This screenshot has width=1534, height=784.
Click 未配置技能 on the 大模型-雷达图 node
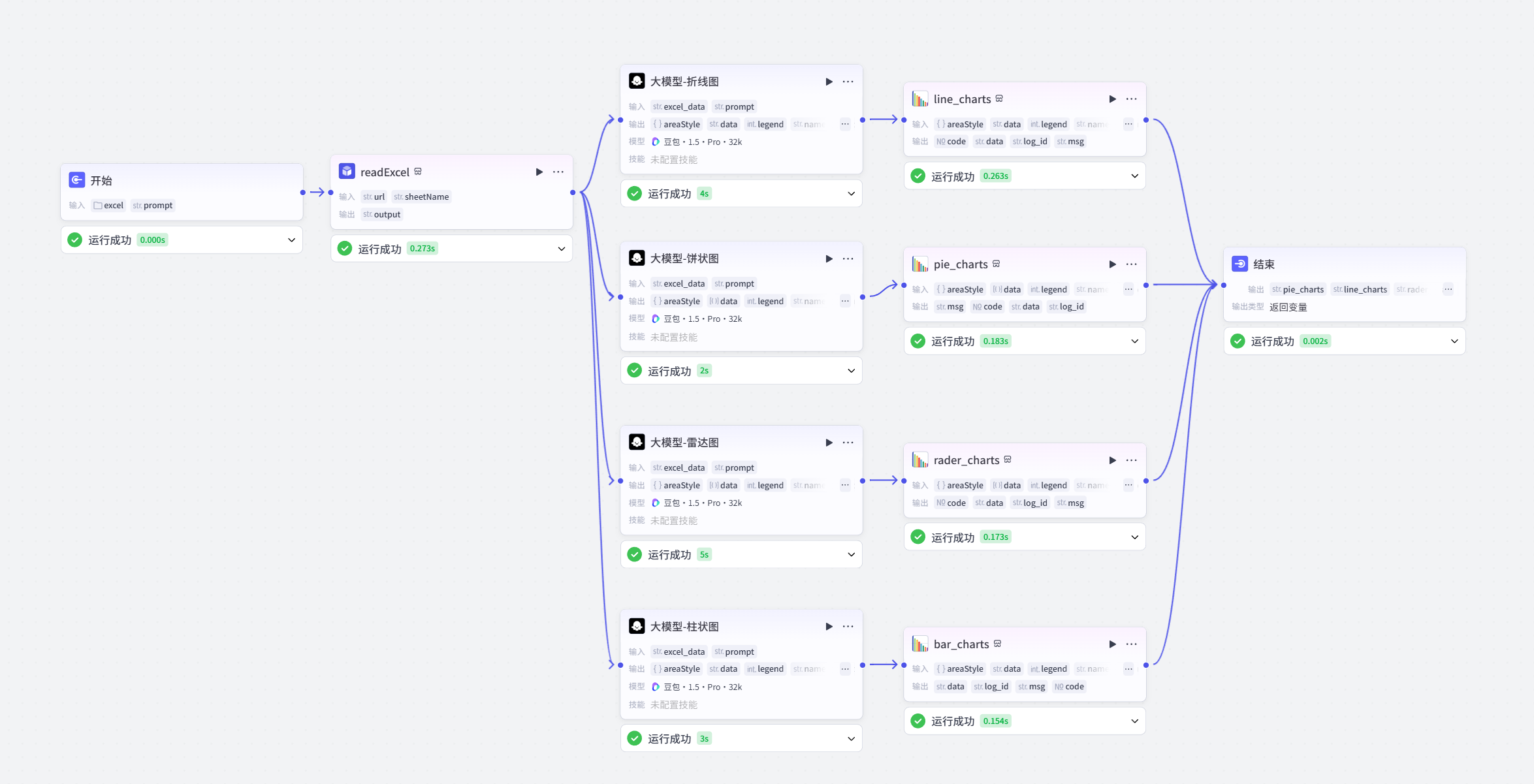(x=675, y=520)
